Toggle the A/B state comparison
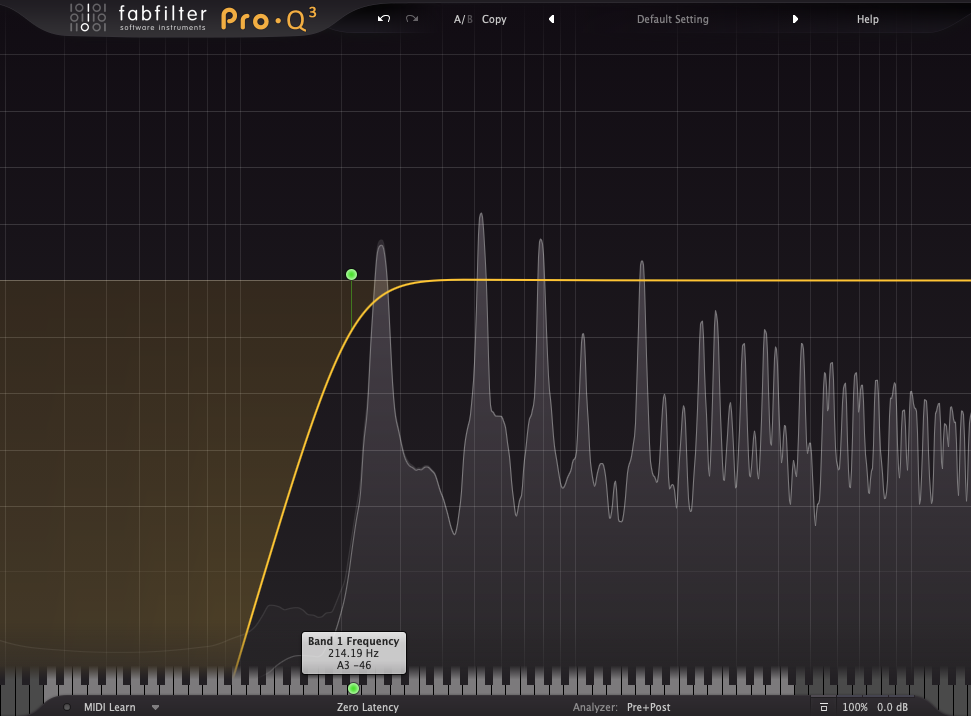This screenshot has width=971, height=716. tap(463, 19)
